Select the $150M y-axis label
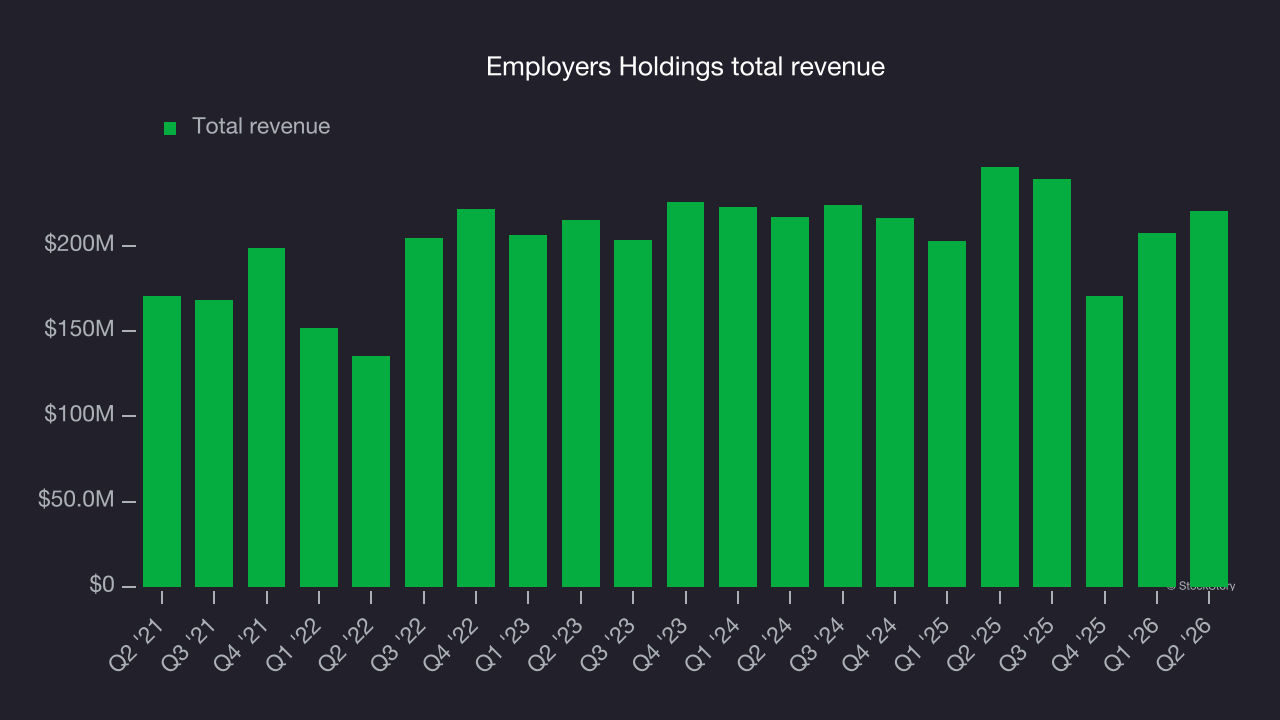 pyautogui.click(x=80, y=330)
